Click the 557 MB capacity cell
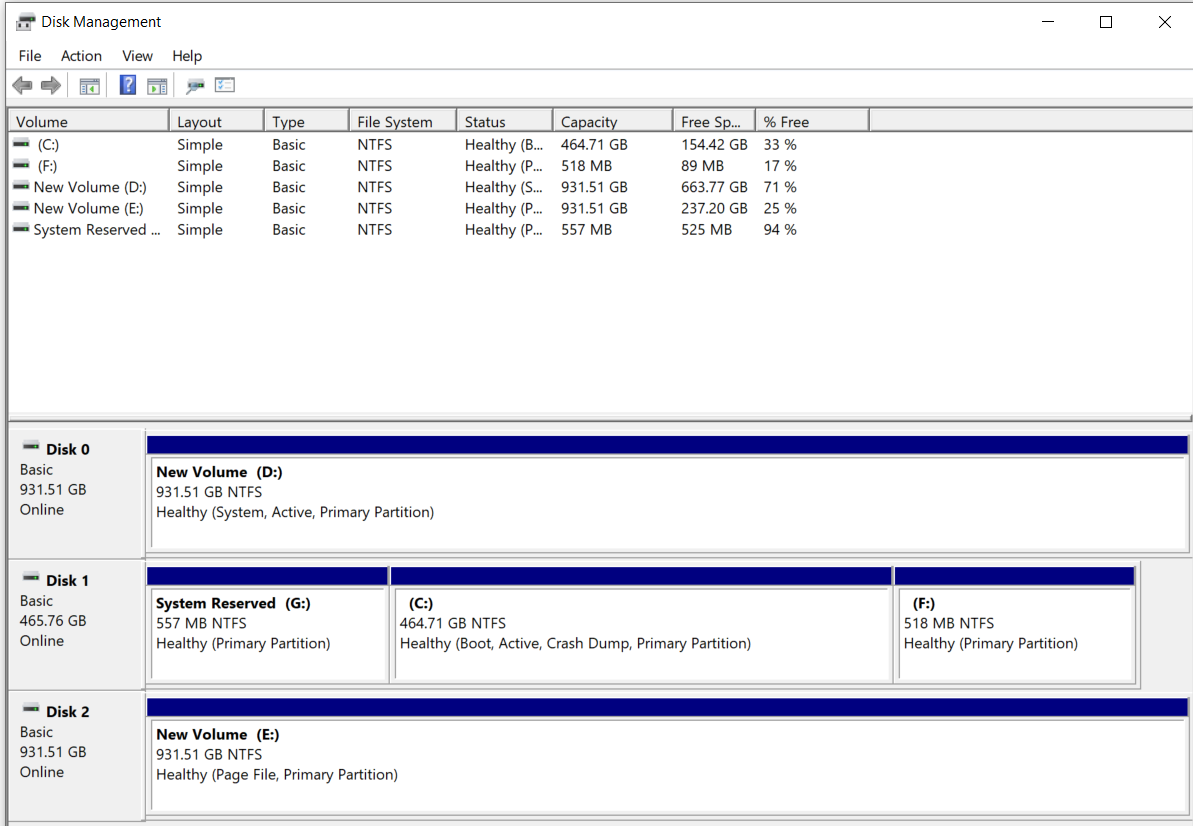Screen dimensions: 1193x826 (x=587, y=230)
